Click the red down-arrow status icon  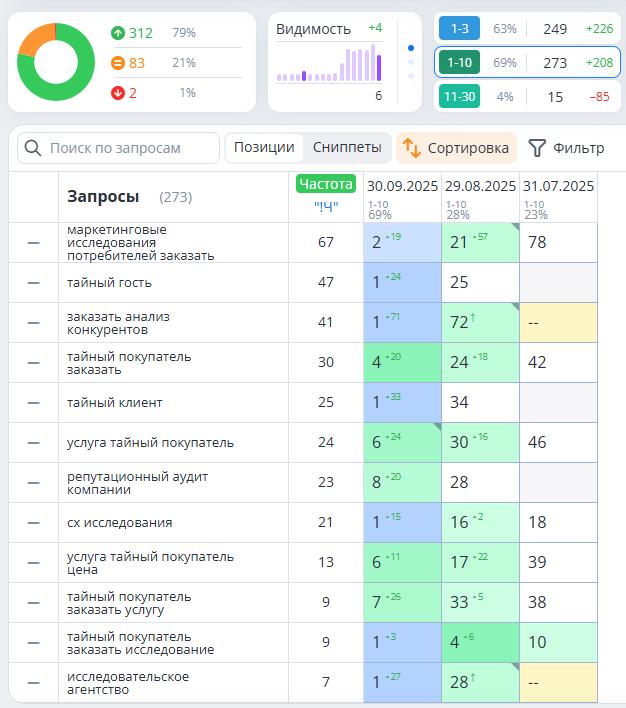click(x=117, y=93)
